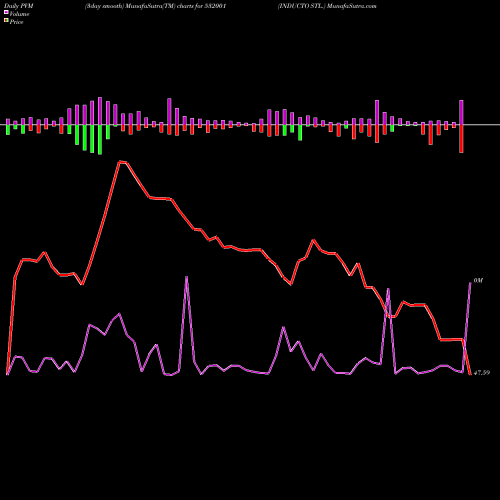The height and width of the screenshot is (500, 500).
Task: Click the red price line's highest peak
Action: click(x=122, y=162)
